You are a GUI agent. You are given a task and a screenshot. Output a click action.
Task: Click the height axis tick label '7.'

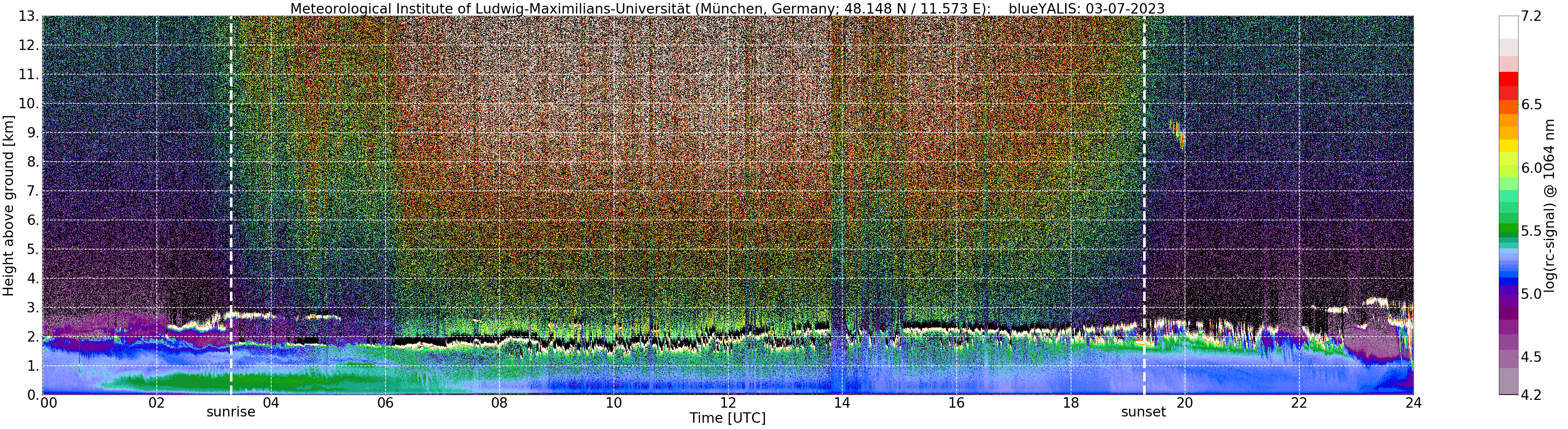33,192
